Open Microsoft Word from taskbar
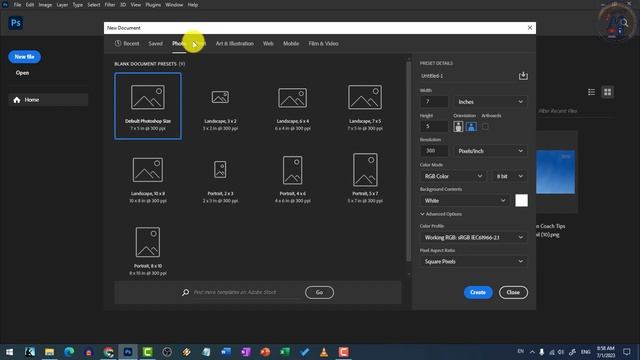640x360 pixels. click(226, 352)
